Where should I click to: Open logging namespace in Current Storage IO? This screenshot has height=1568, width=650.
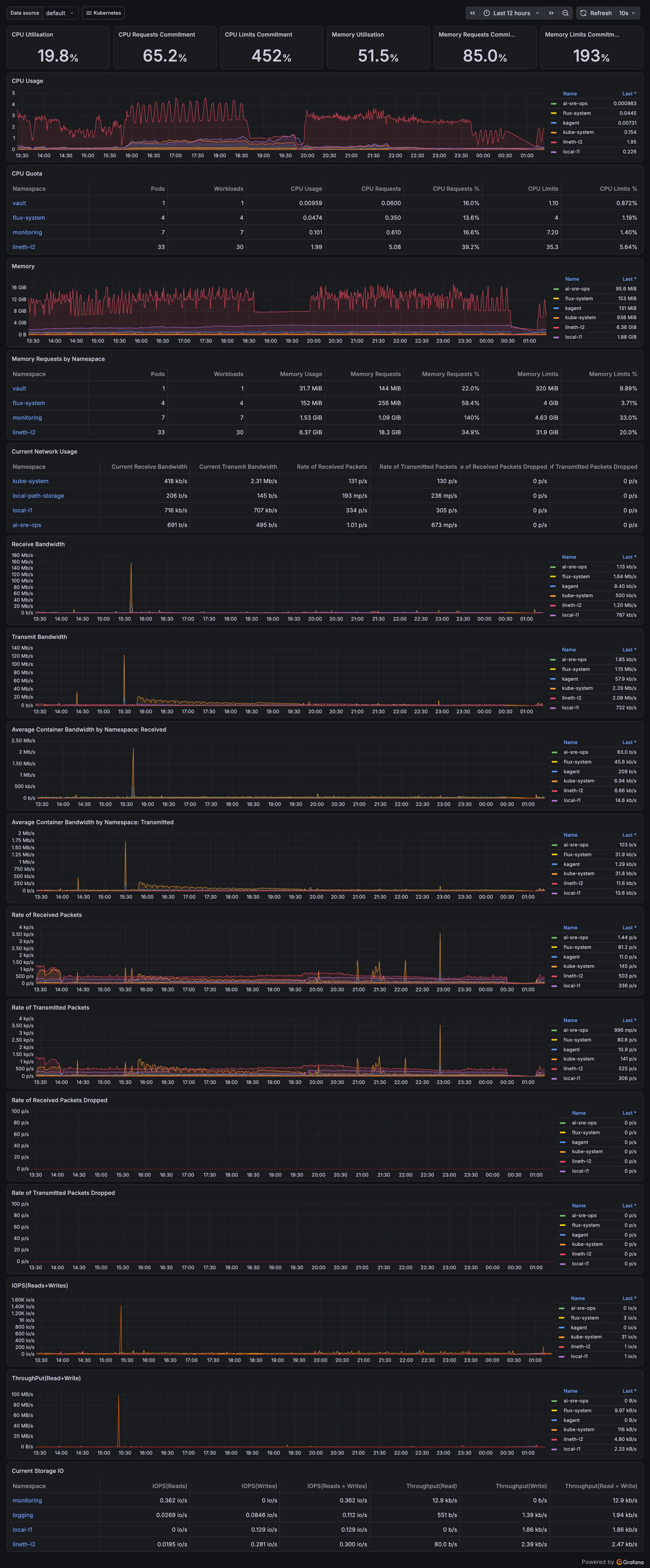[22, 1515]
